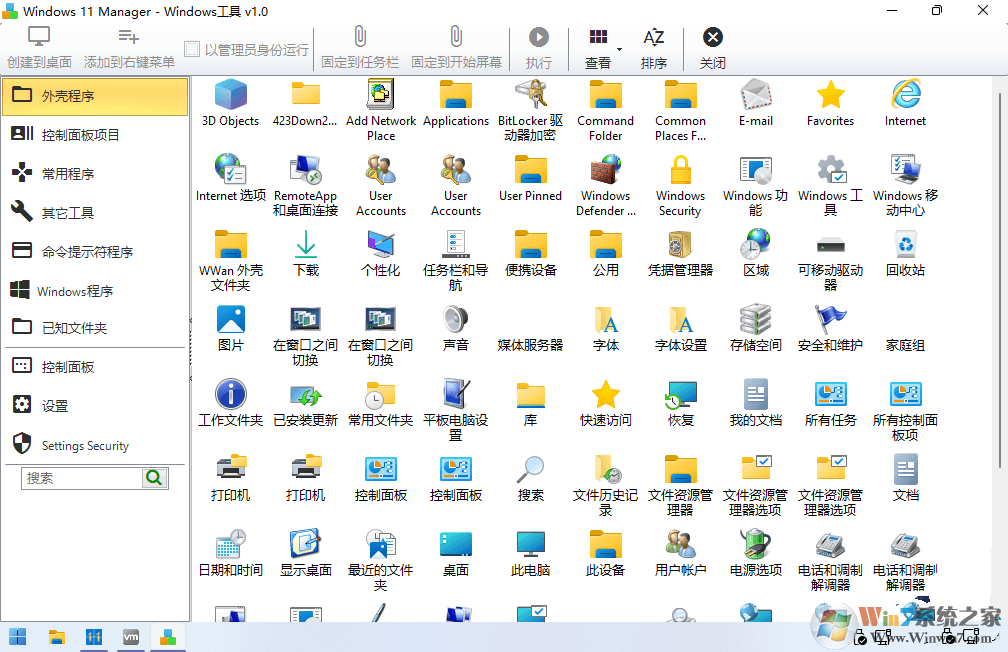
Task: Open the 恢复 recovery icon
Action: tap(680, 396)
